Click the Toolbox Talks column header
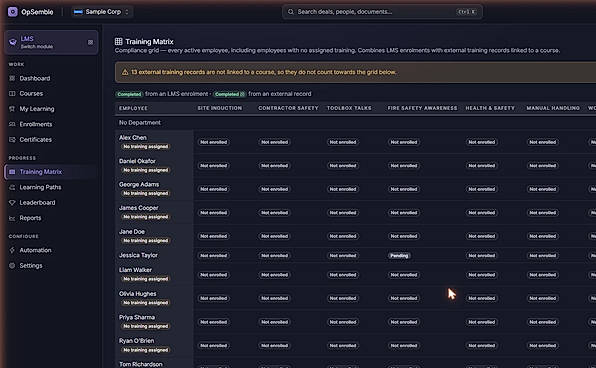The width and height of the screenshot is (596, 368). [x=349, y=108]
